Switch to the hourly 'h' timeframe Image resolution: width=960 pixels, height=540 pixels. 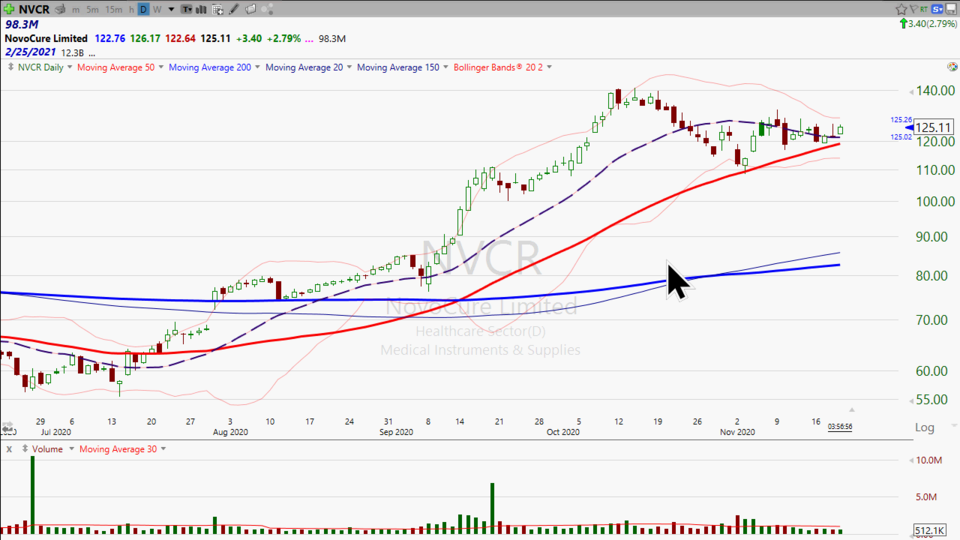131,10
